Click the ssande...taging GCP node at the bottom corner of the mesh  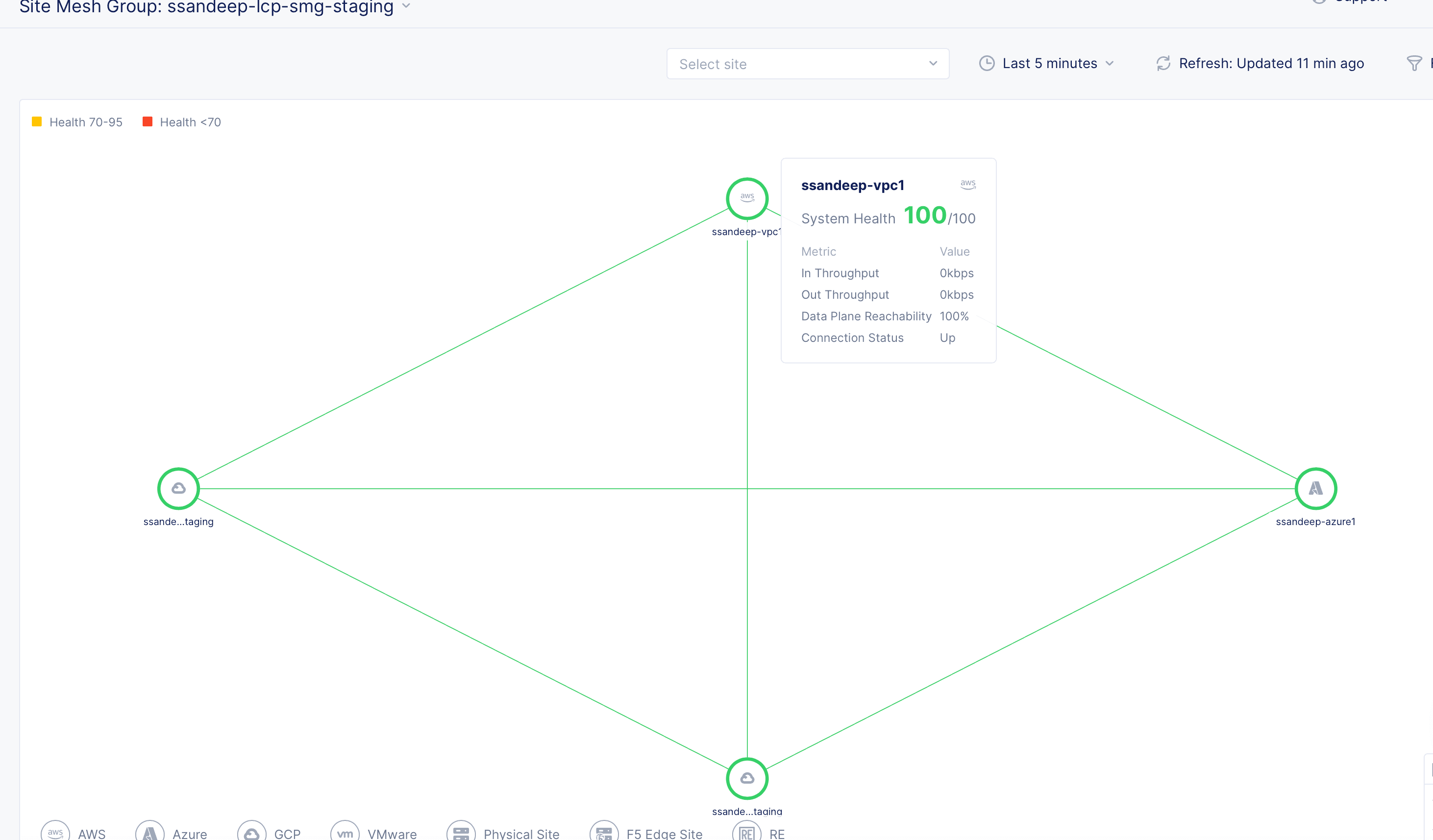(747, 779)
